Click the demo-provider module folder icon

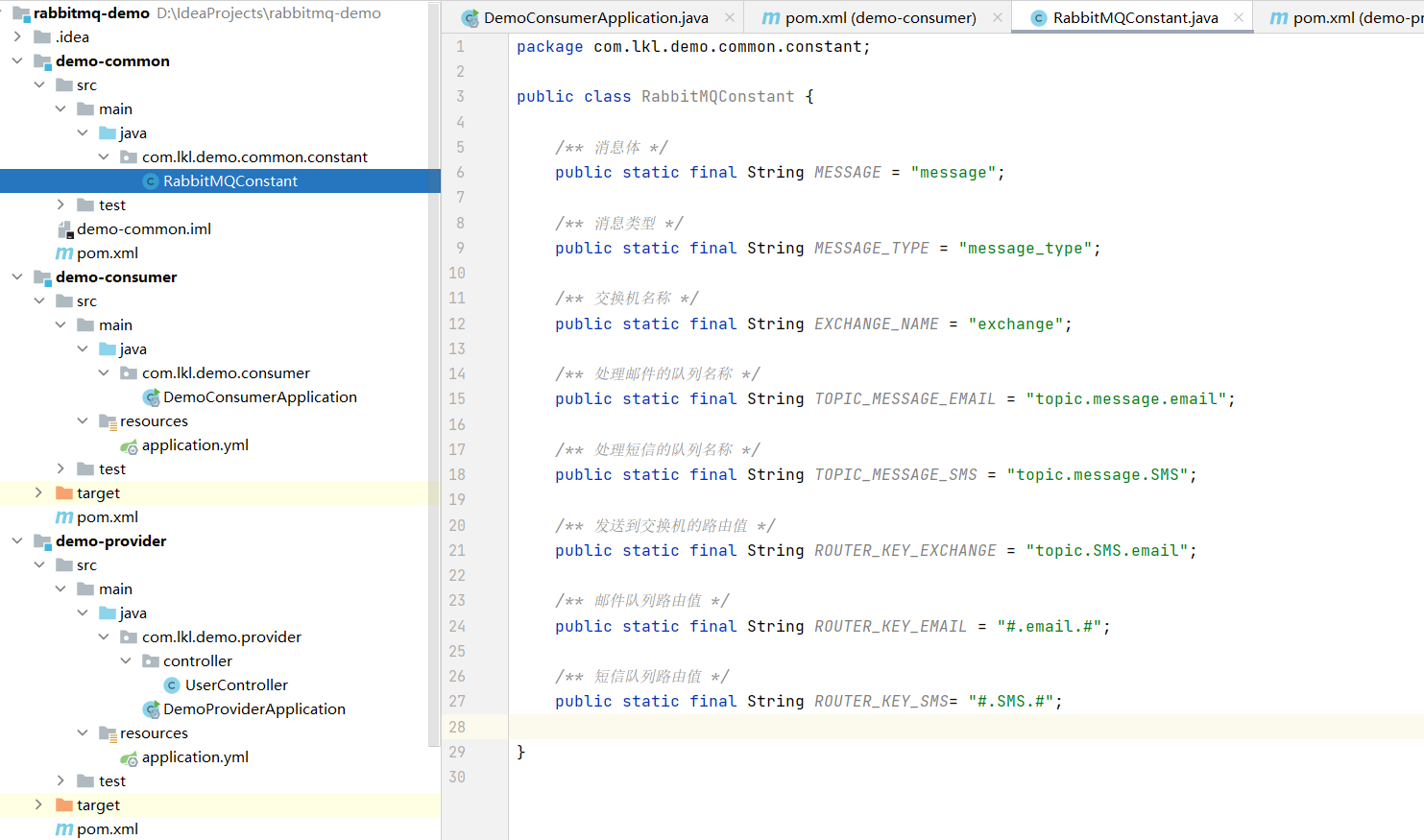[x=42, y=541]
